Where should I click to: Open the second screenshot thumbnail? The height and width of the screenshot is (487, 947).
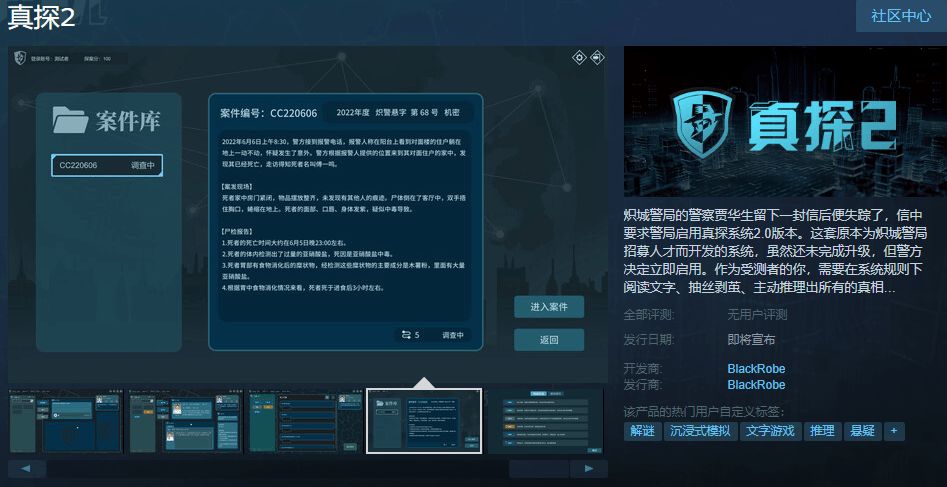(185, 421)
